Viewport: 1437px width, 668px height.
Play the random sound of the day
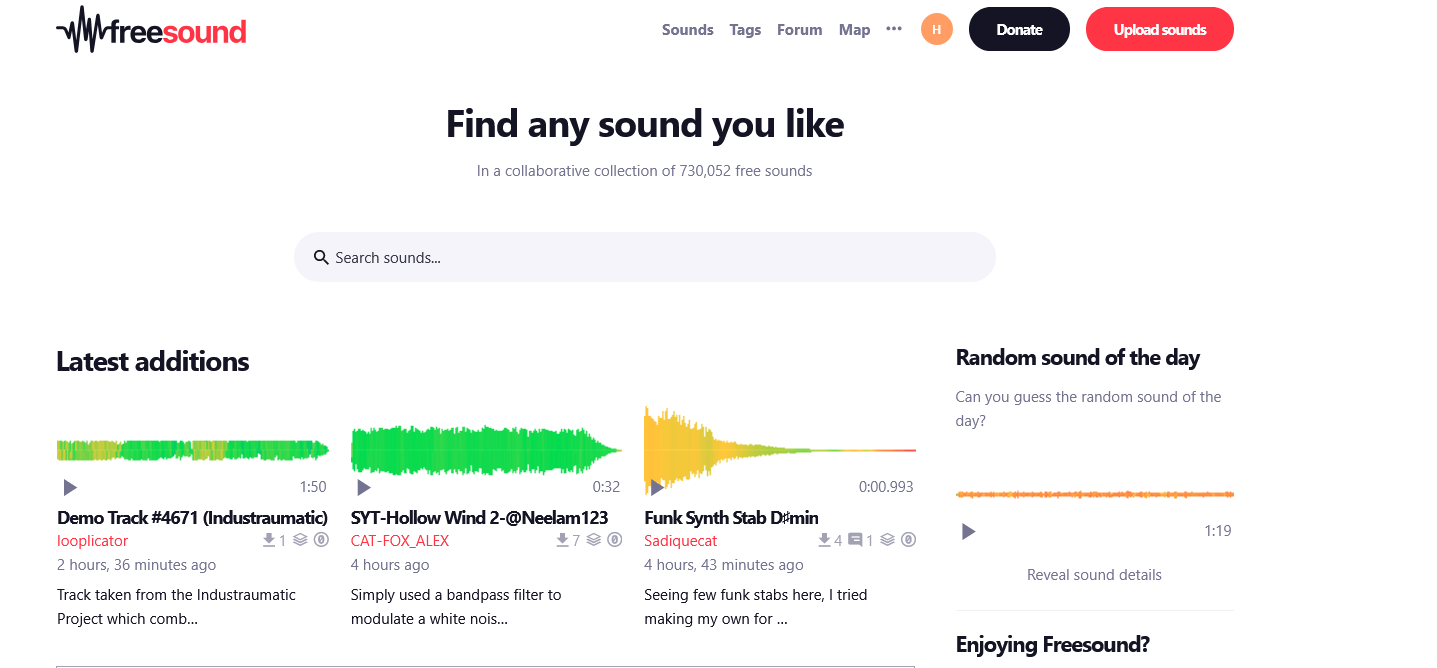[968, 532]
